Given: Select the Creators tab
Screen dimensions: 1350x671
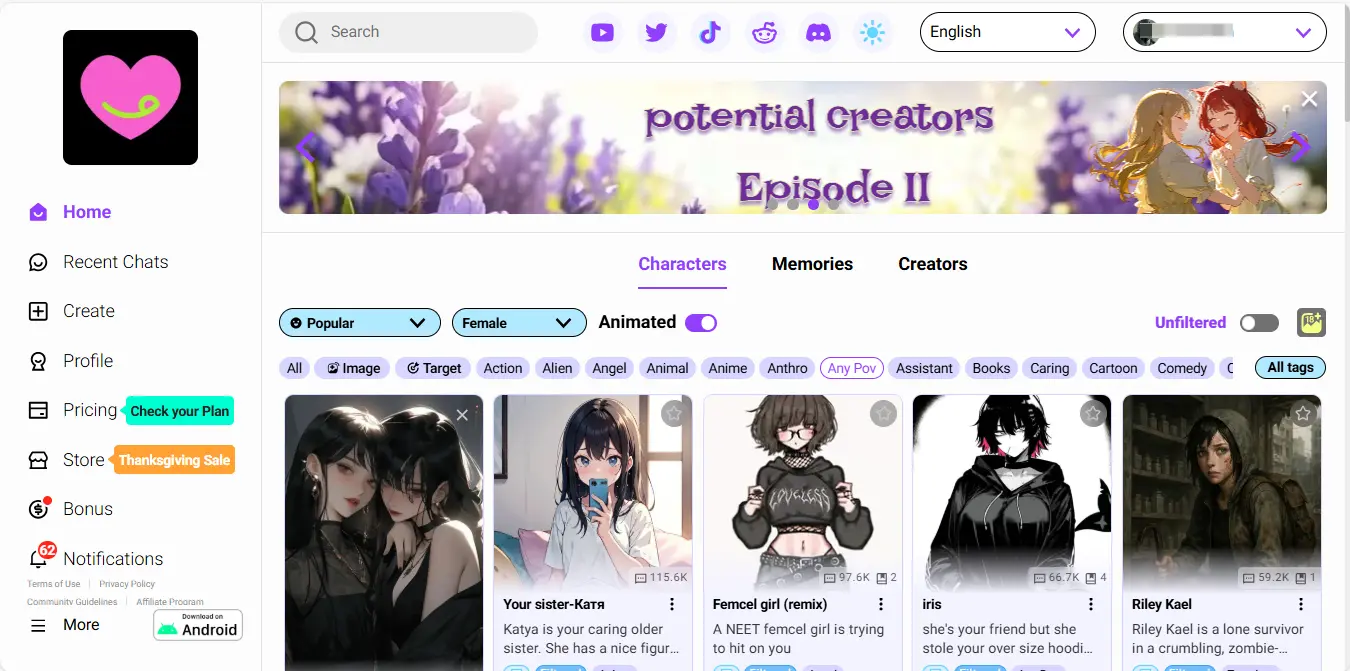Looking at the screenshot, I should tap(932, 263).
